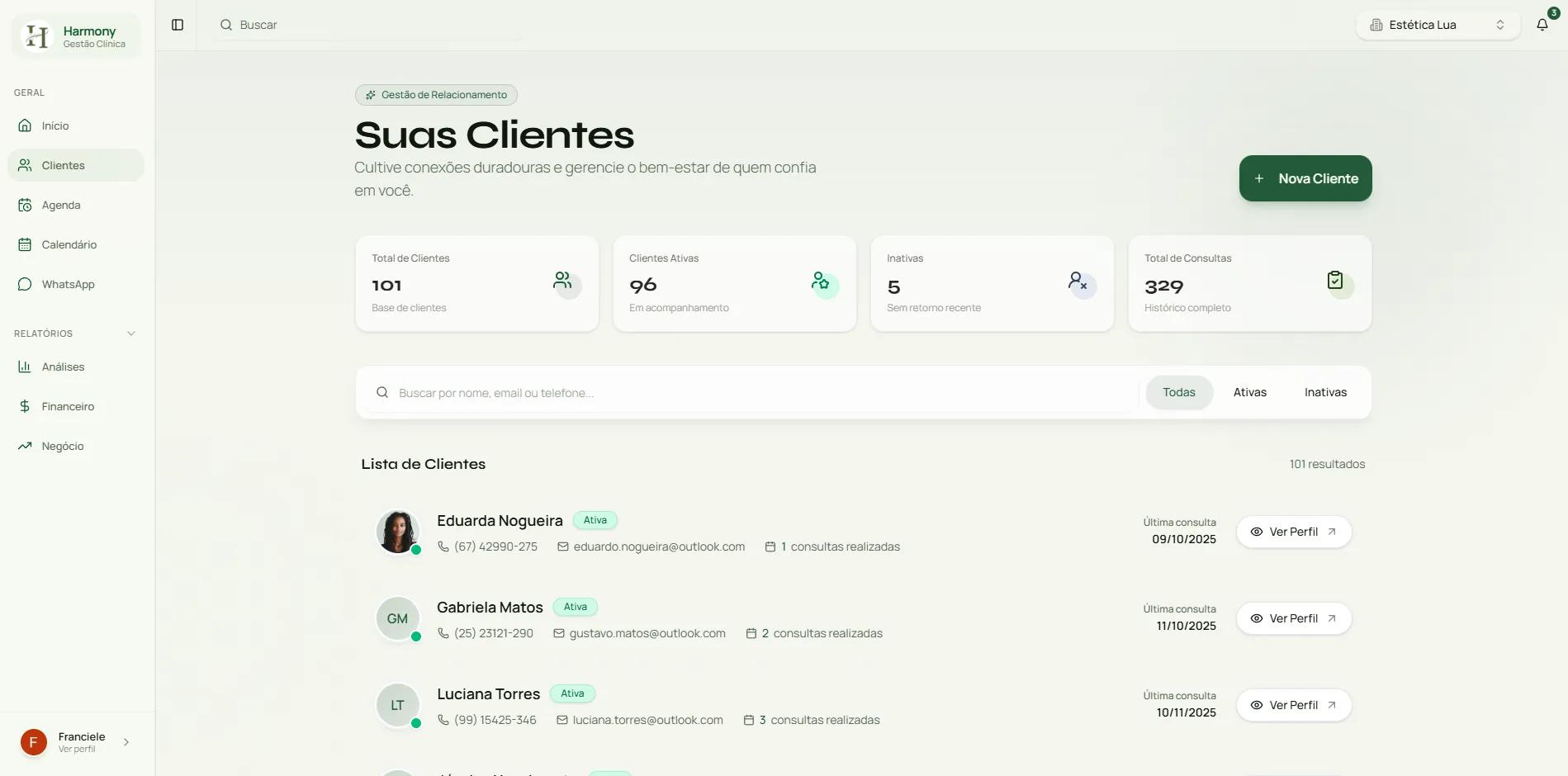Select the Todas filter

pyautogui.click(x=1178, y=392)
